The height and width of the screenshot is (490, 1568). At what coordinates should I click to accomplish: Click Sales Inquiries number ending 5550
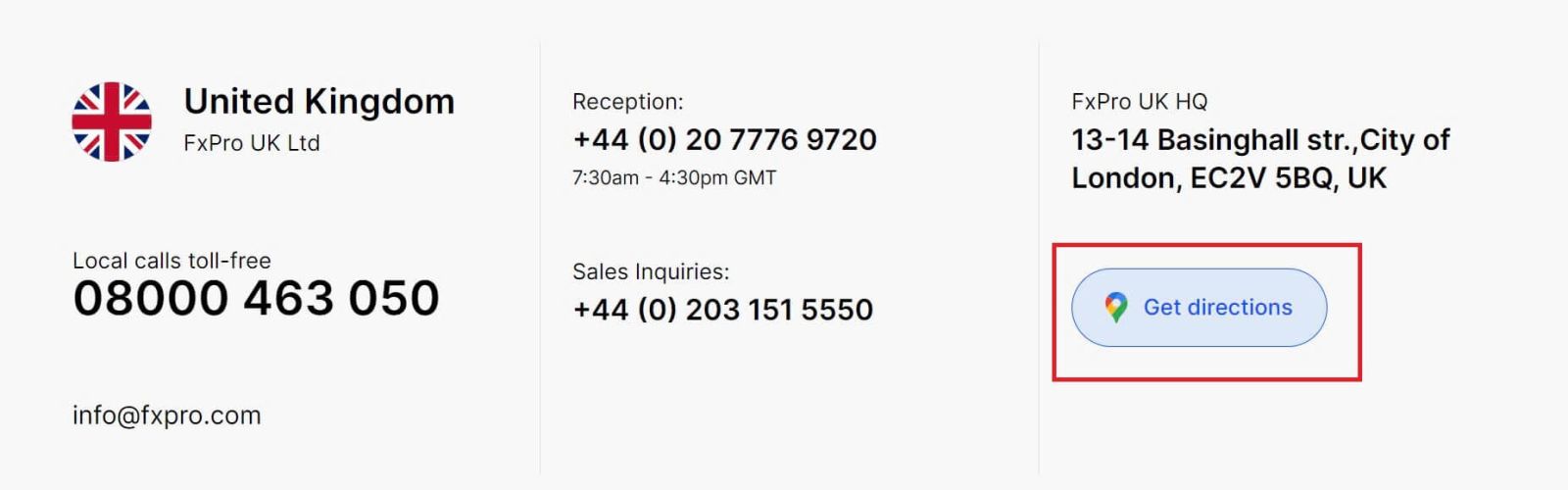pyautogui.click(x=722, y=310)
